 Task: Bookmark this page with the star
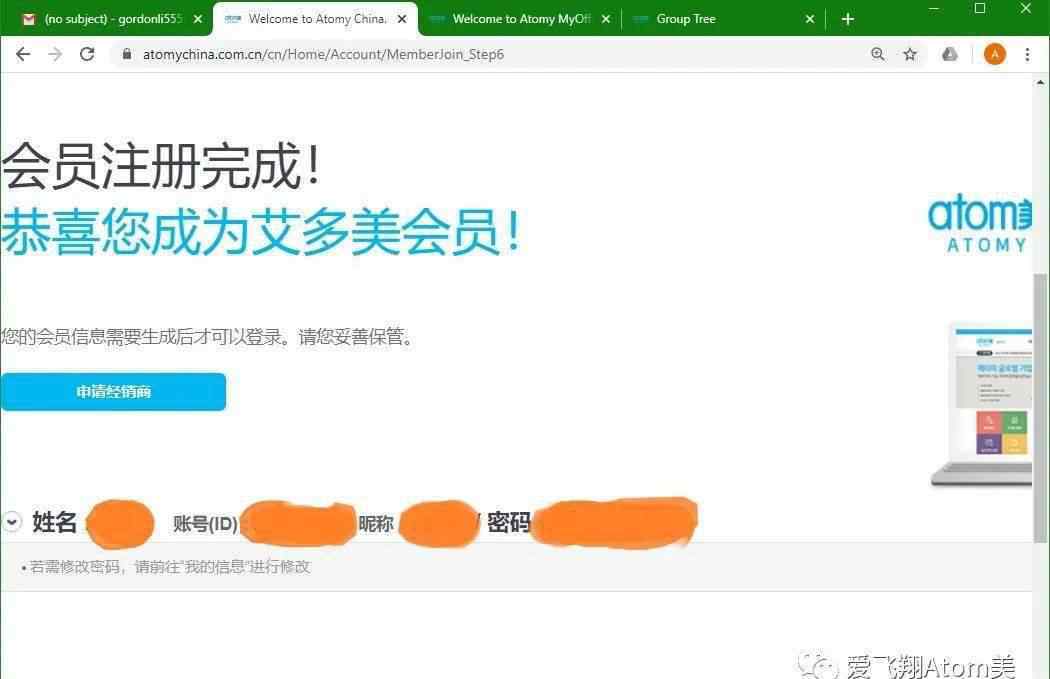click(x=909, y=54)
